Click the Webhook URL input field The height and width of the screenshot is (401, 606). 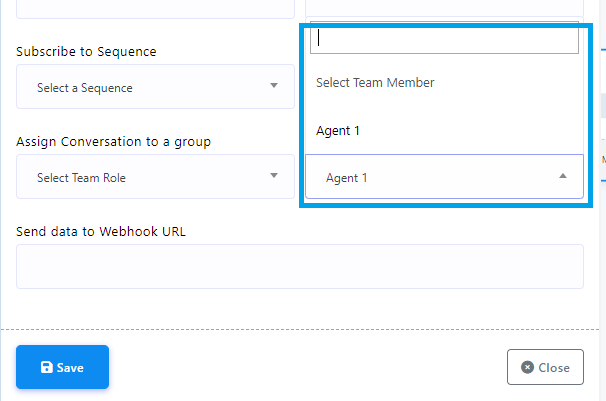pyautogui.click(x=299, y=266)
